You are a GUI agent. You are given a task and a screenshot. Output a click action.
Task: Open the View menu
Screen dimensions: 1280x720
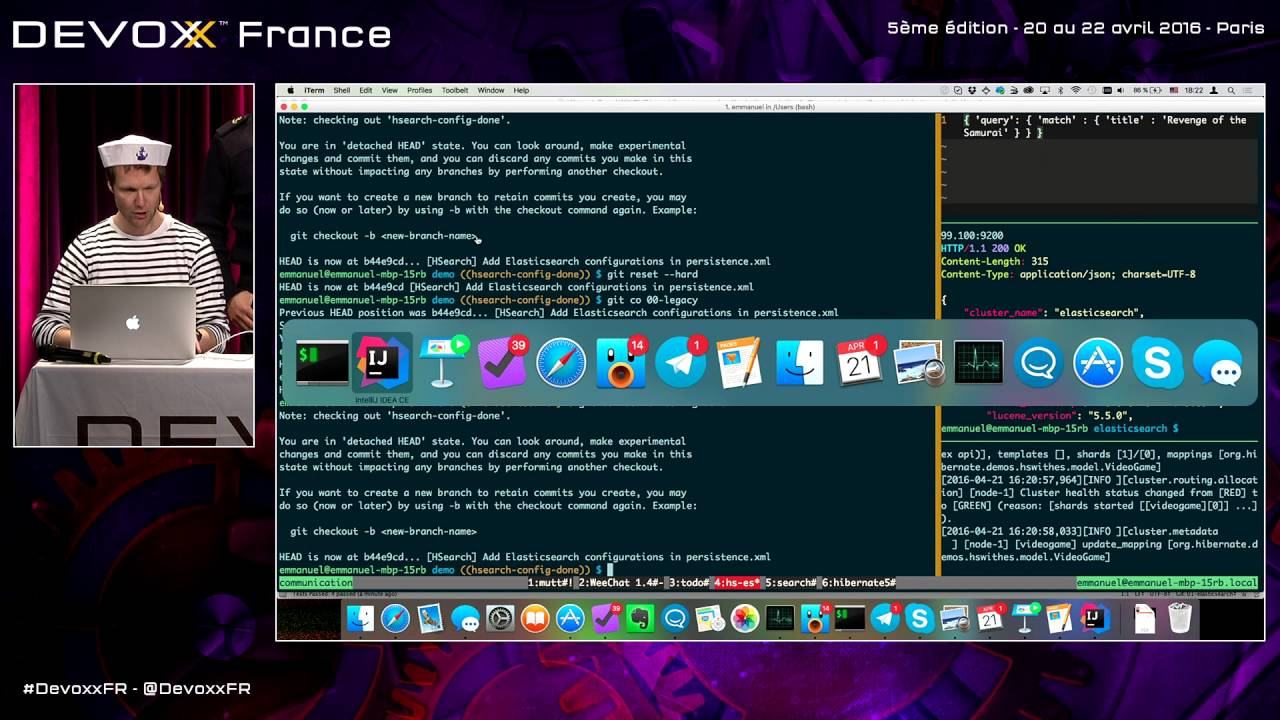click(389, 90)
